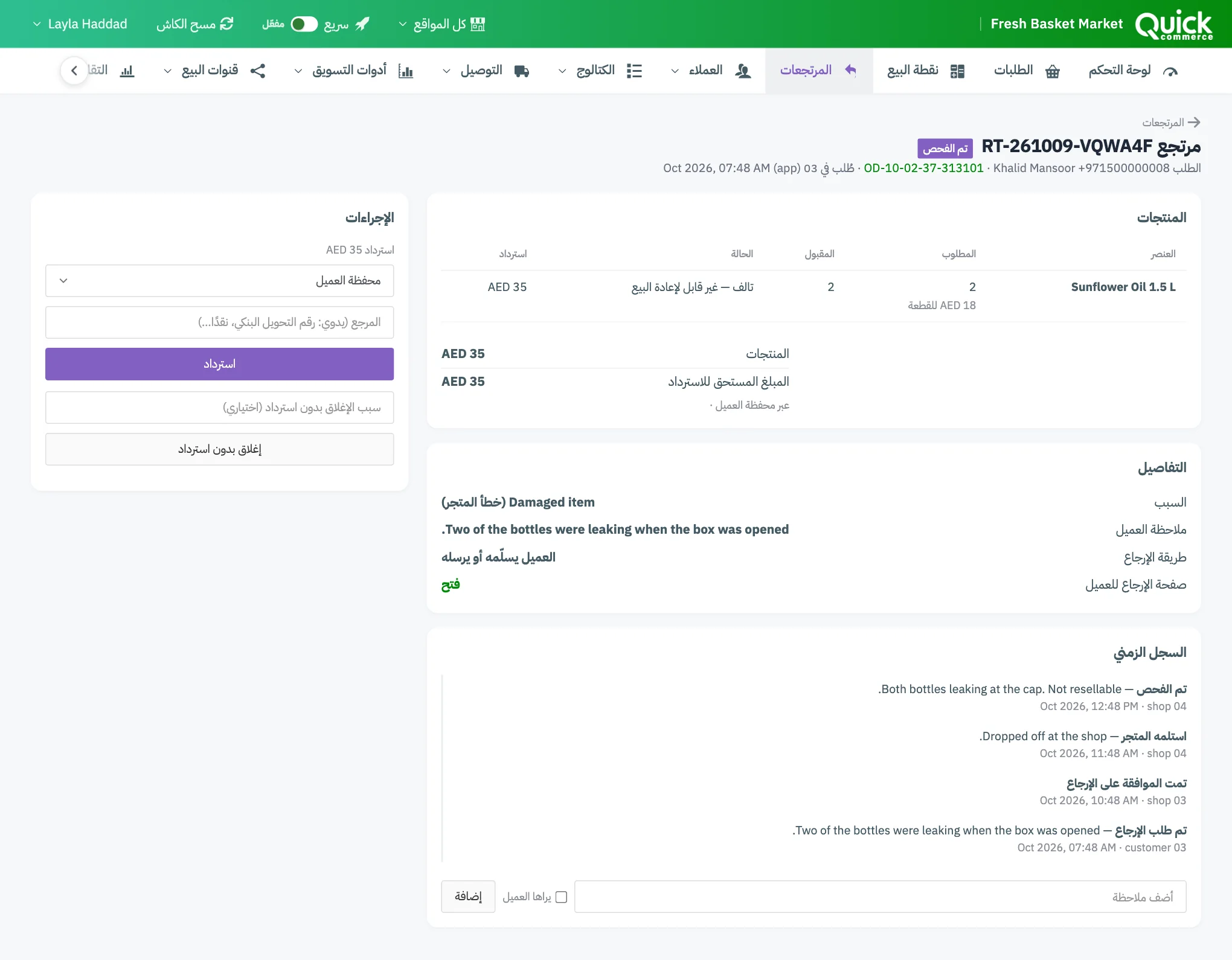Select the المرتجعات returns tab
The height and width of the screenshot is (960, 1232).
(819, 71)
